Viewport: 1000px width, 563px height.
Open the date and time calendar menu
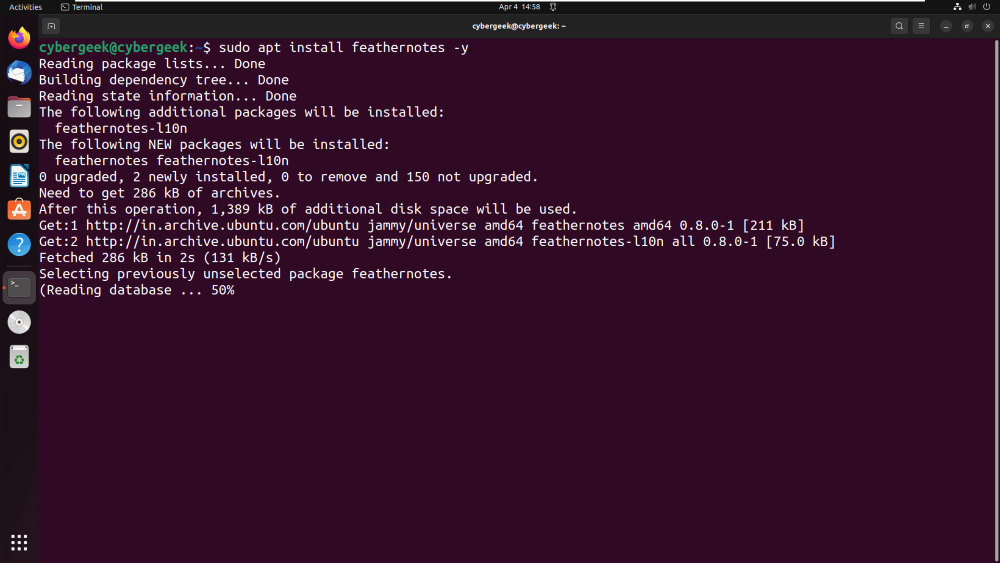pyautogui.click(x=519, y=7)
